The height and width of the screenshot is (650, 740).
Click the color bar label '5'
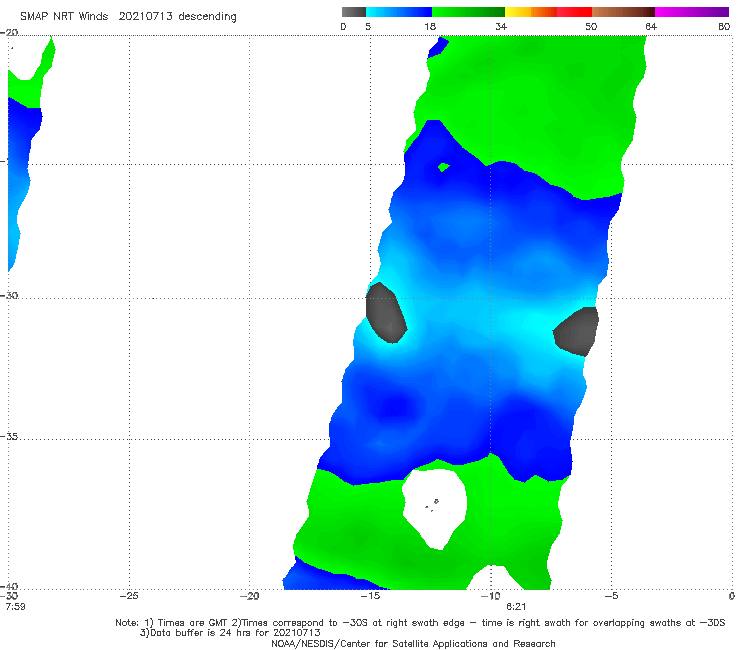coord(368,26)
